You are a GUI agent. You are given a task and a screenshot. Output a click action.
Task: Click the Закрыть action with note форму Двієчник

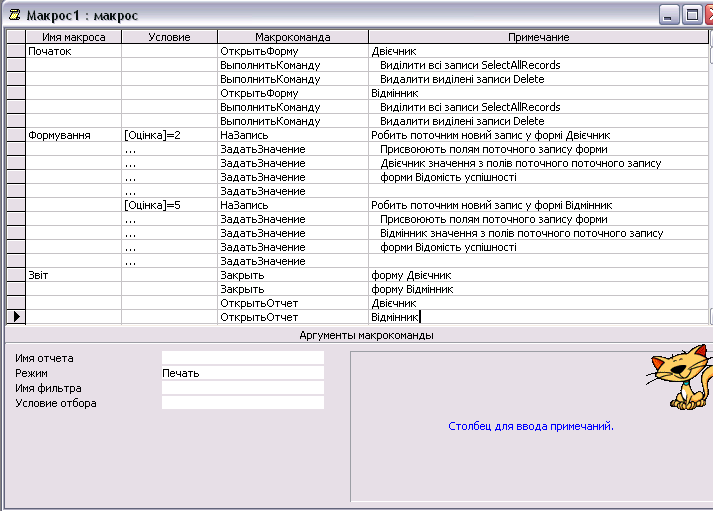[x=293, y=275]
